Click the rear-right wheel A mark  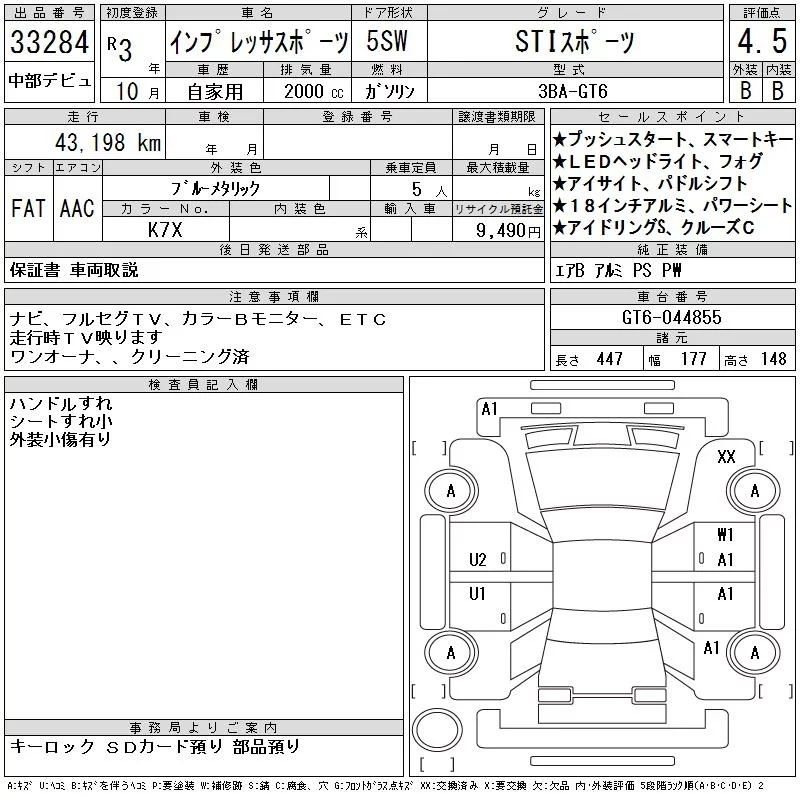tap(755, 653)
